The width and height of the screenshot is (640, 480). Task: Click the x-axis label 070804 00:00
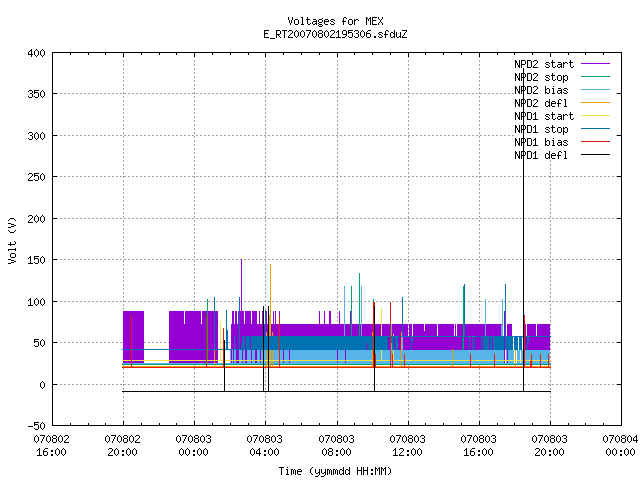tap(620, 446)
